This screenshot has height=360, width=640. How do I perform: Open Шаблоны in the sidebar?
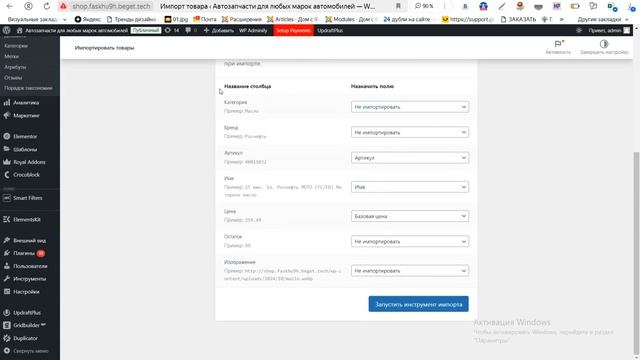point(25,149)
